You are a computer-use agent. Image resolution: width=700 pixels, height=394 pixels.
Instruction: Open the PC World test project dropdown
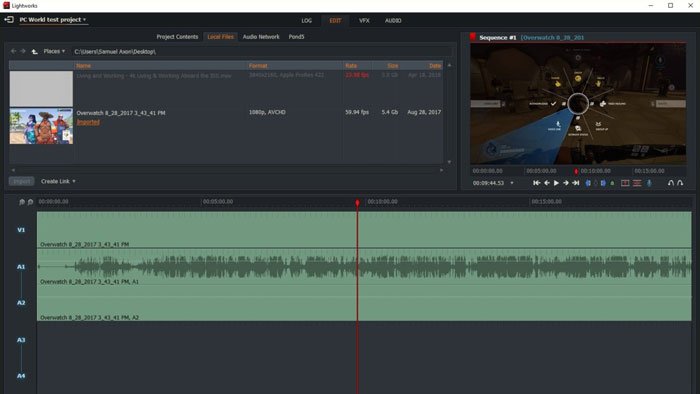pos(53,20)
